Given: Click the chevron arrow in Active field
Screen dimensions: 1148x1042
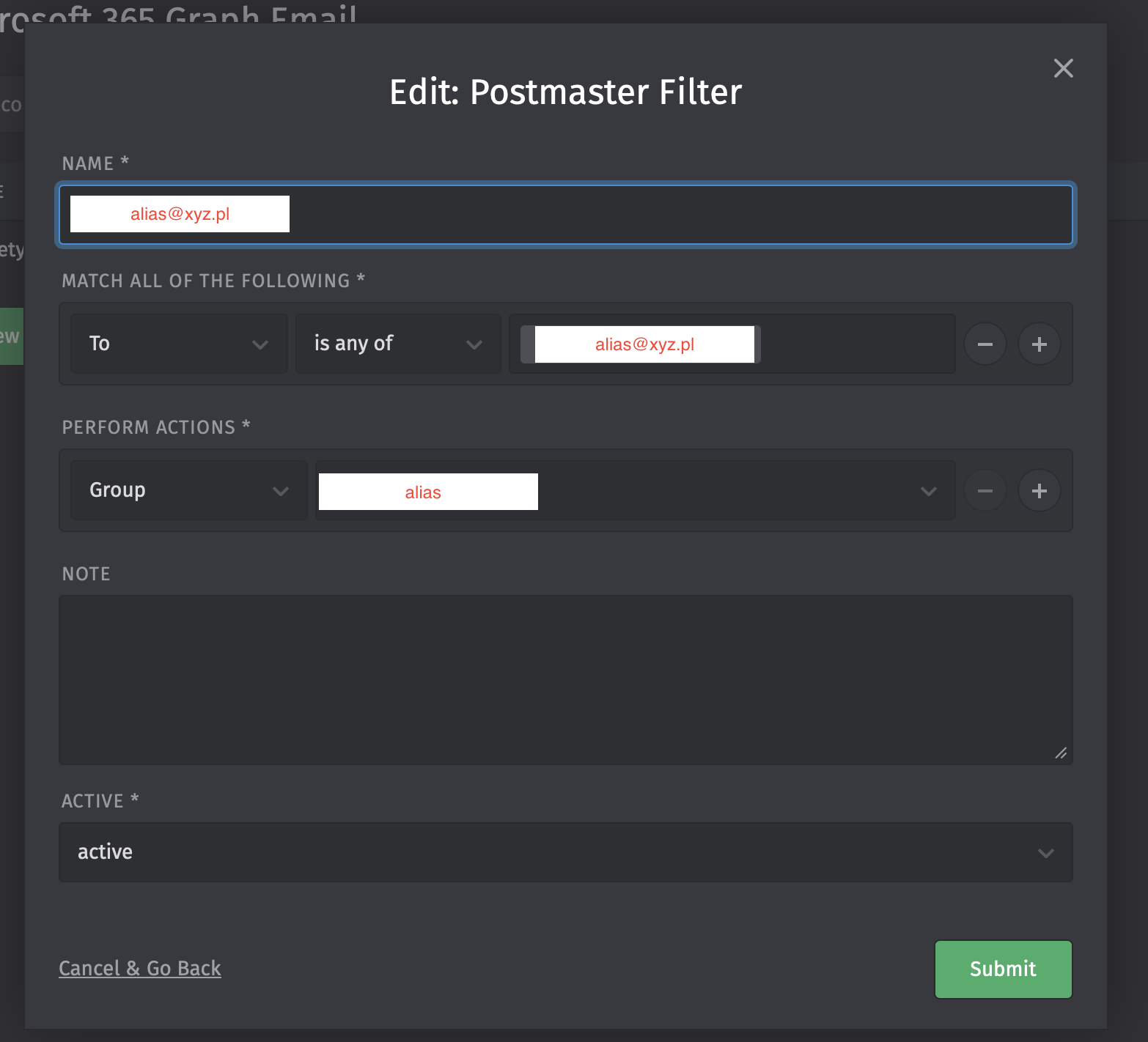Looking at the screenshot, I should [1045, 852].
